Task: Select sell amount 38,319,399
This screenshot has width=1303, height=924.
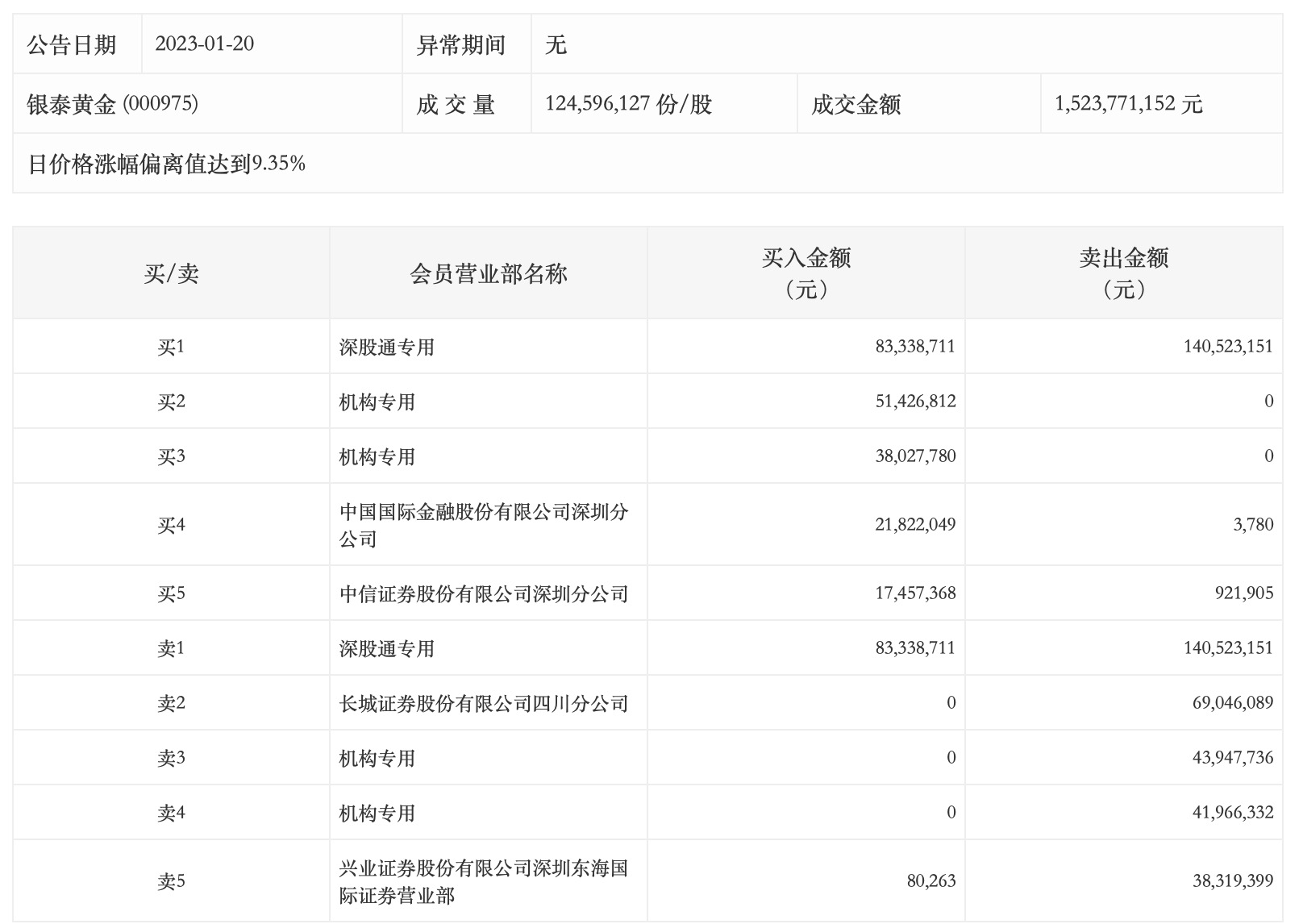Action: click(x=1234, y=881)
